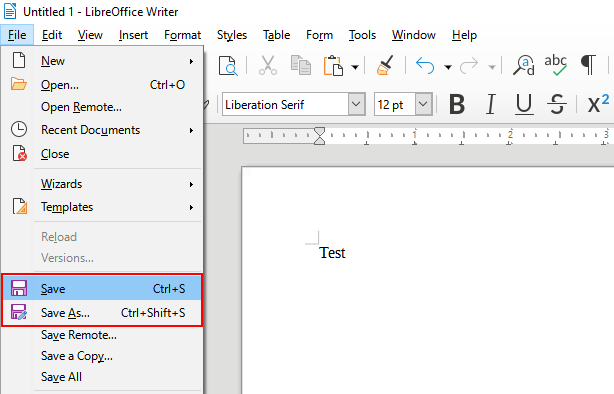614x394 pixels.
Task: Click the Liberation Serif font name field
Action: (285, 105)
